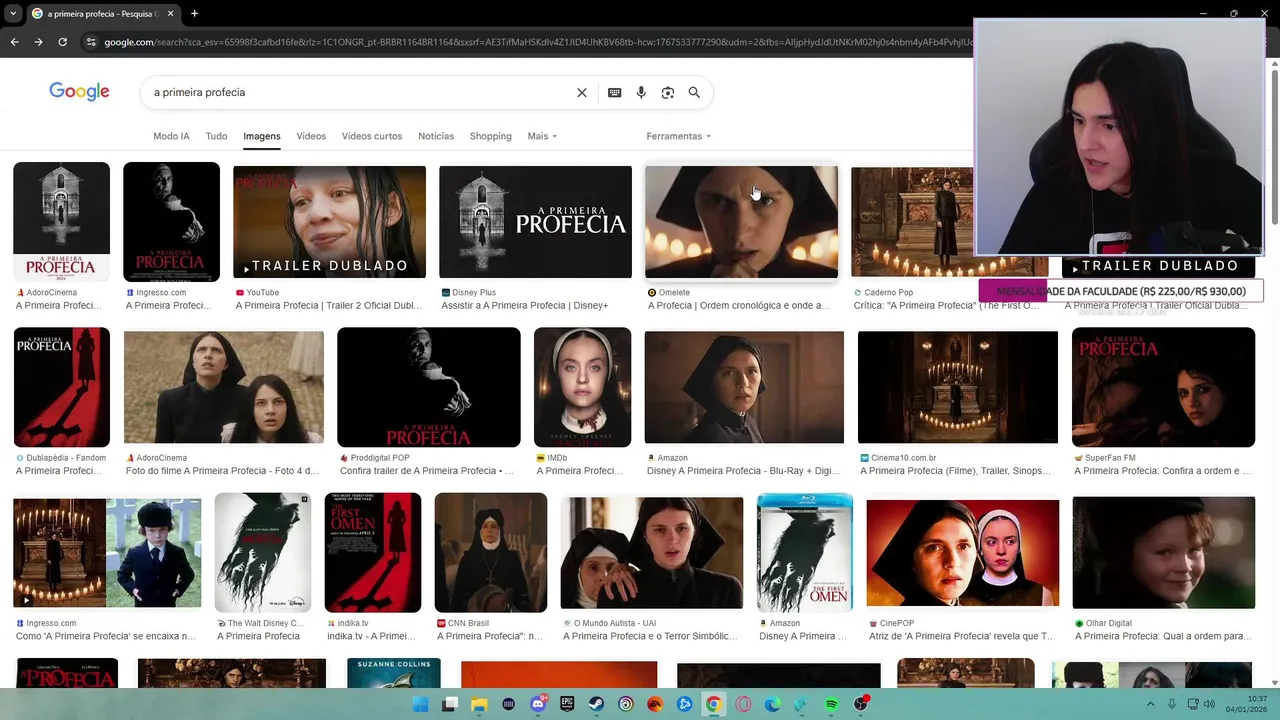This screenshot has width=1280, height=720.
Task: Open Discord from the taskbar
Action: [x=538, y=704]
